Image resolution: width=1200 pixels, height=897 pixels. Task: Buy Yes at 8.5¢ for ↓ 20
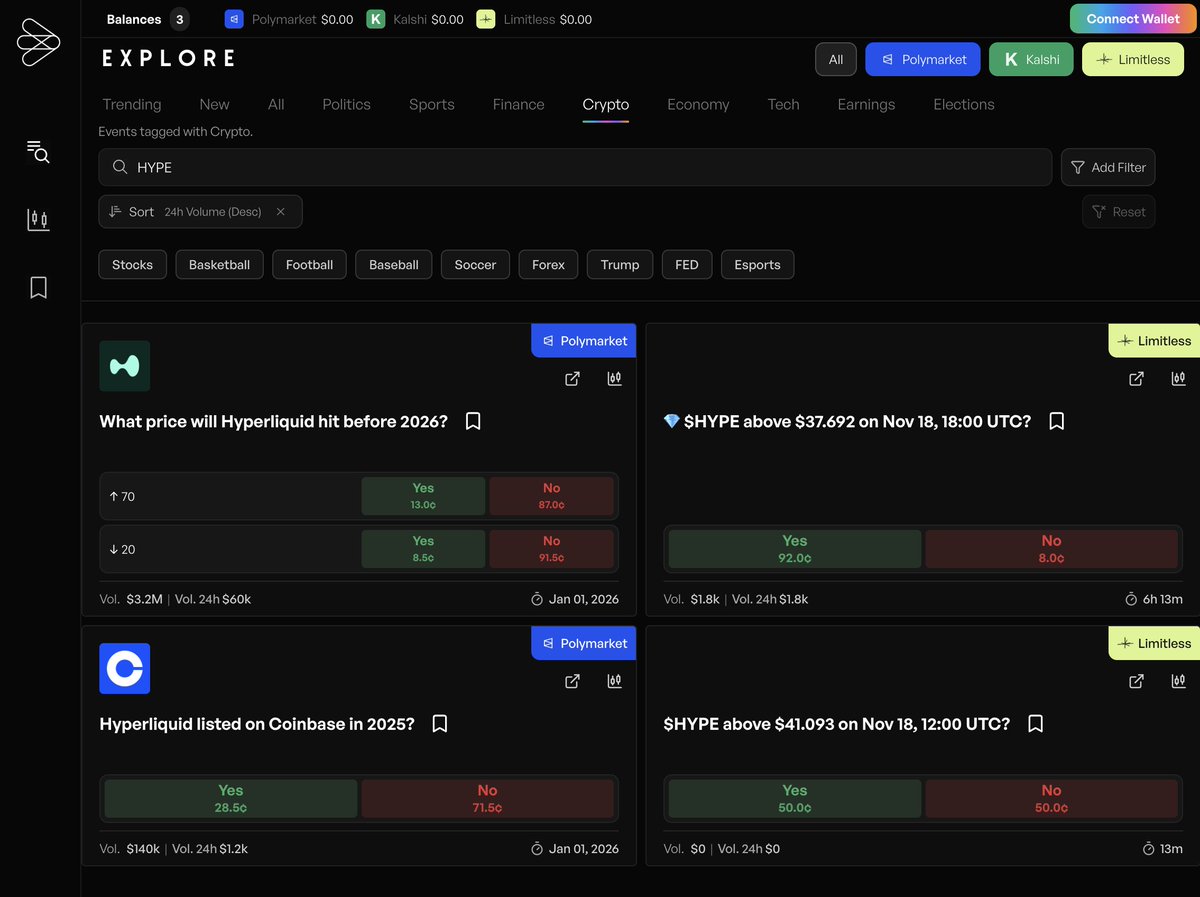tap(423, 549)
